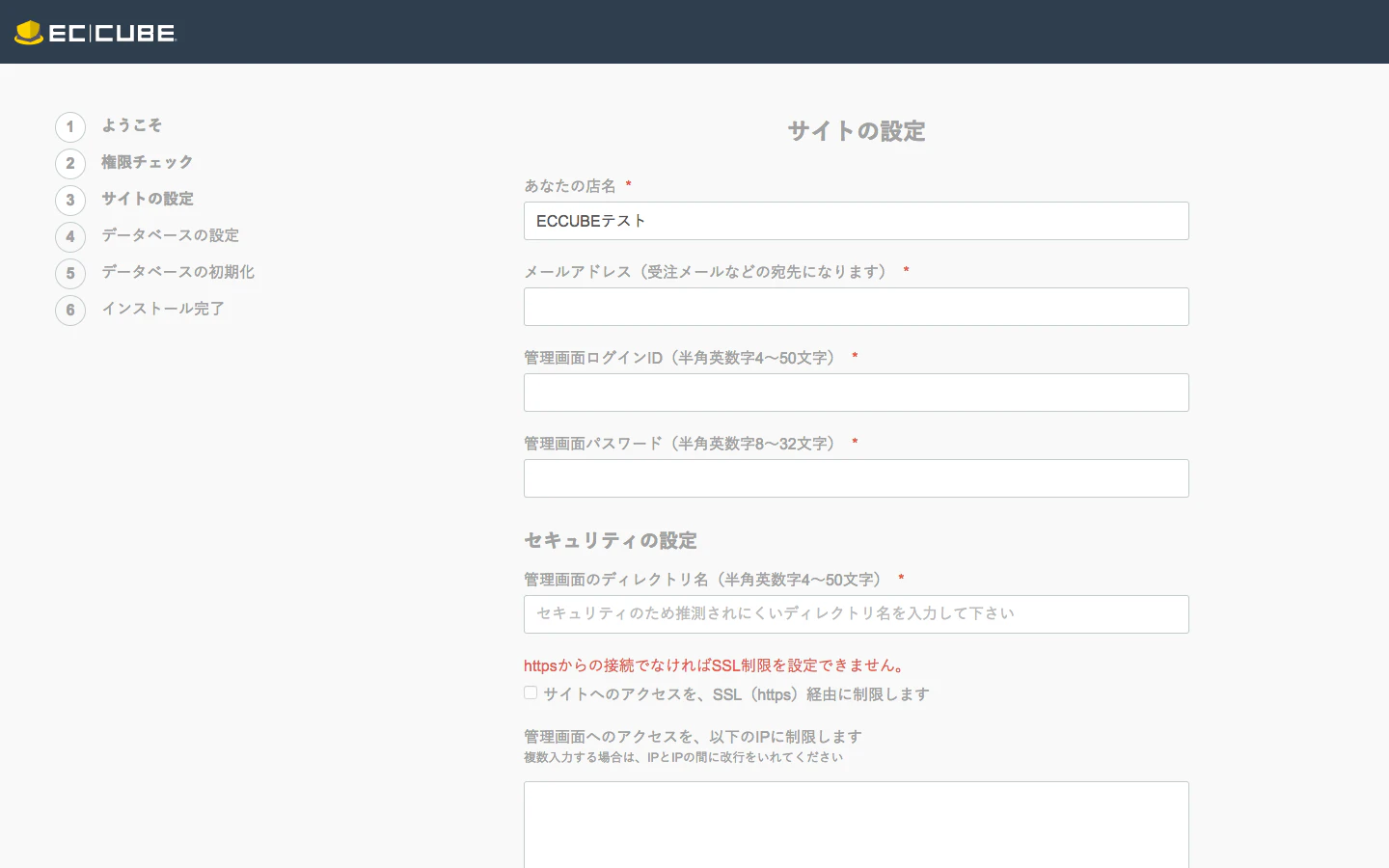Focus the shop name field containing ECCUBEテスト
The height and width of the screenshot is (868, 1389).
coord(857,221)
